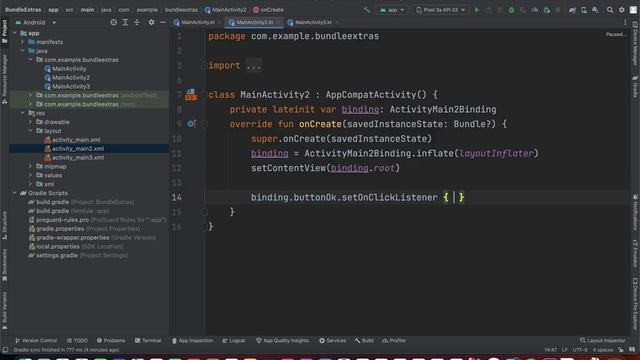This screenshot has width=640, height=360.
Task: Open Layout Inspector button
Action: pyautogui.click(x=602, y=340)
